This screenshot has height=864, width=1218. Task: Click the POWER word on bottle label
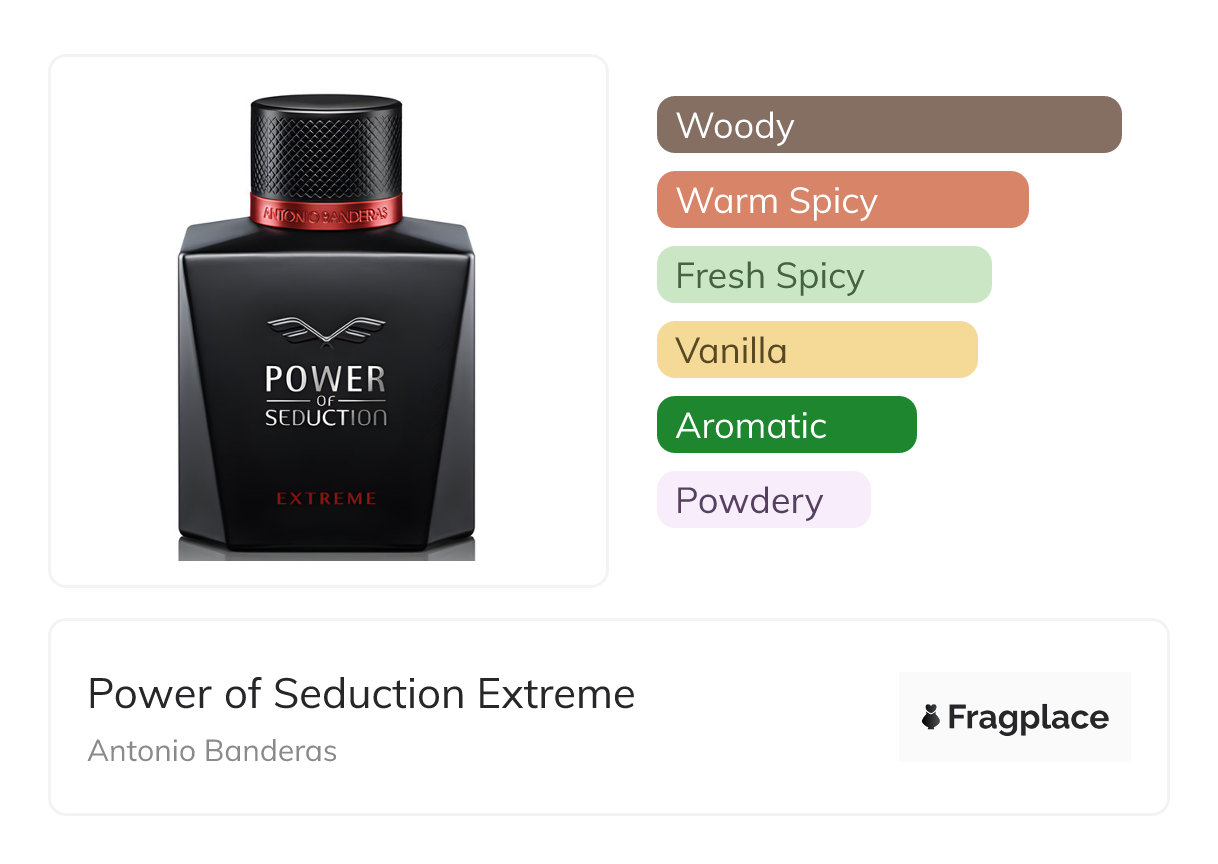tap(325, 380)
